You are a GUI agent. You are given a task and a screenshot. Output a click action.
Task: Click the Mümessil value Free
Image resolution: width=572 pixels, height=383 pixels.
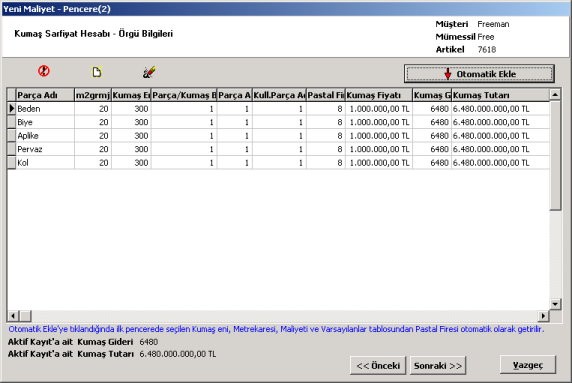[x=486, y=37]
